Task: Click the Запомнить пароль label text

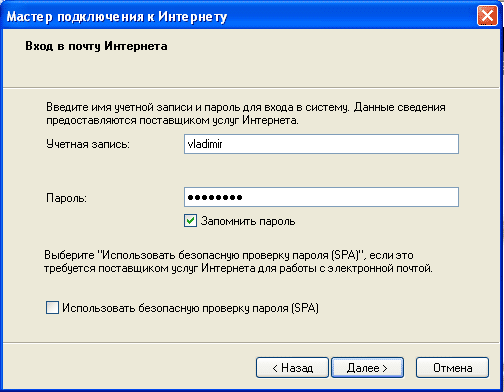Action: (248, 221)
